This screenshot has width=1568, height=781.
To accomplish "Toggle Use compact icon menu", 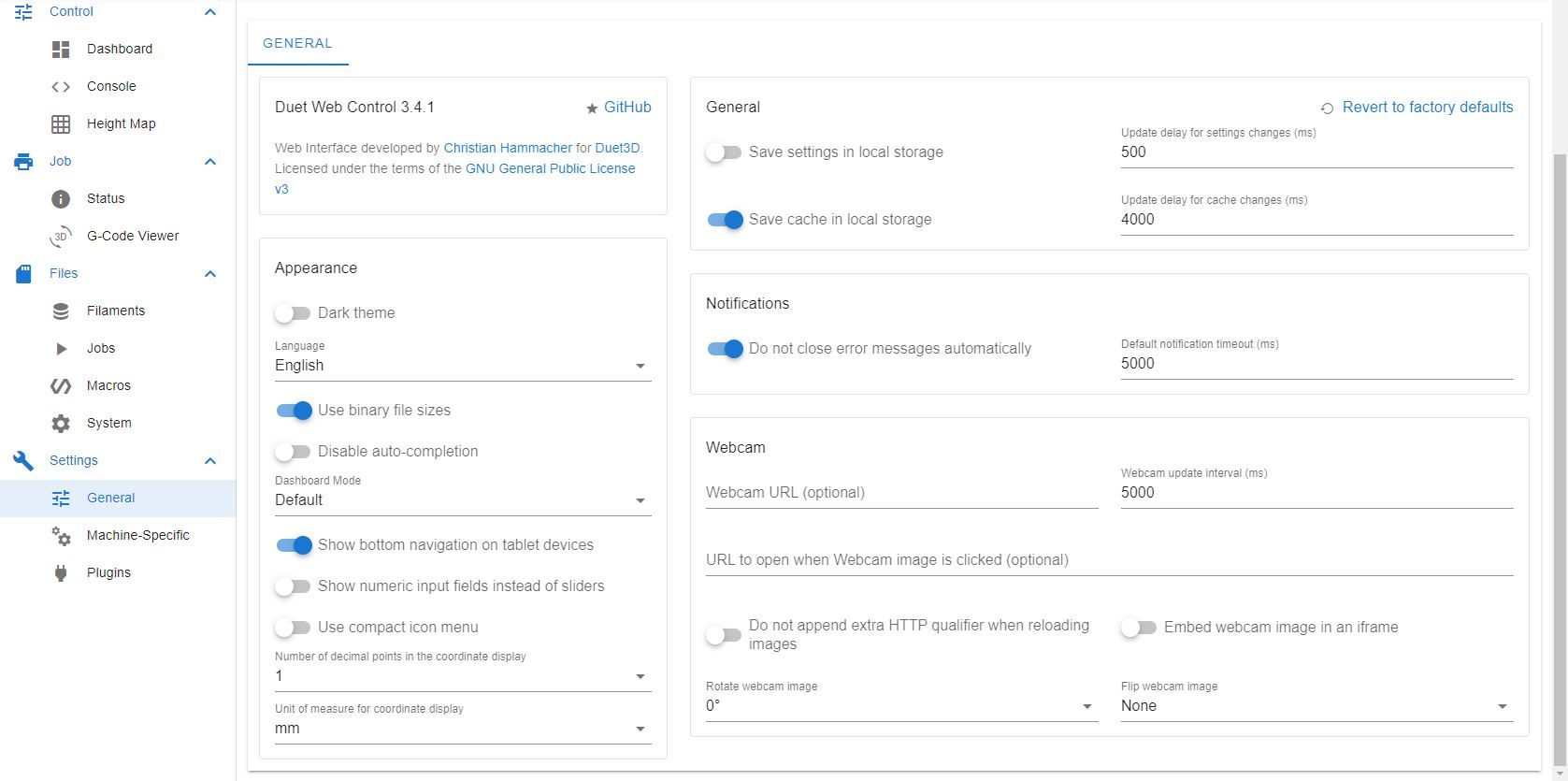I will (293, 627).
